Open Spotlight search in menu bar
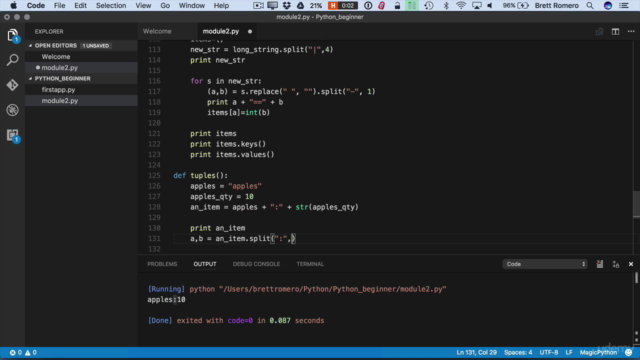Screen dimensions: 640x360 tap(590, 5)
